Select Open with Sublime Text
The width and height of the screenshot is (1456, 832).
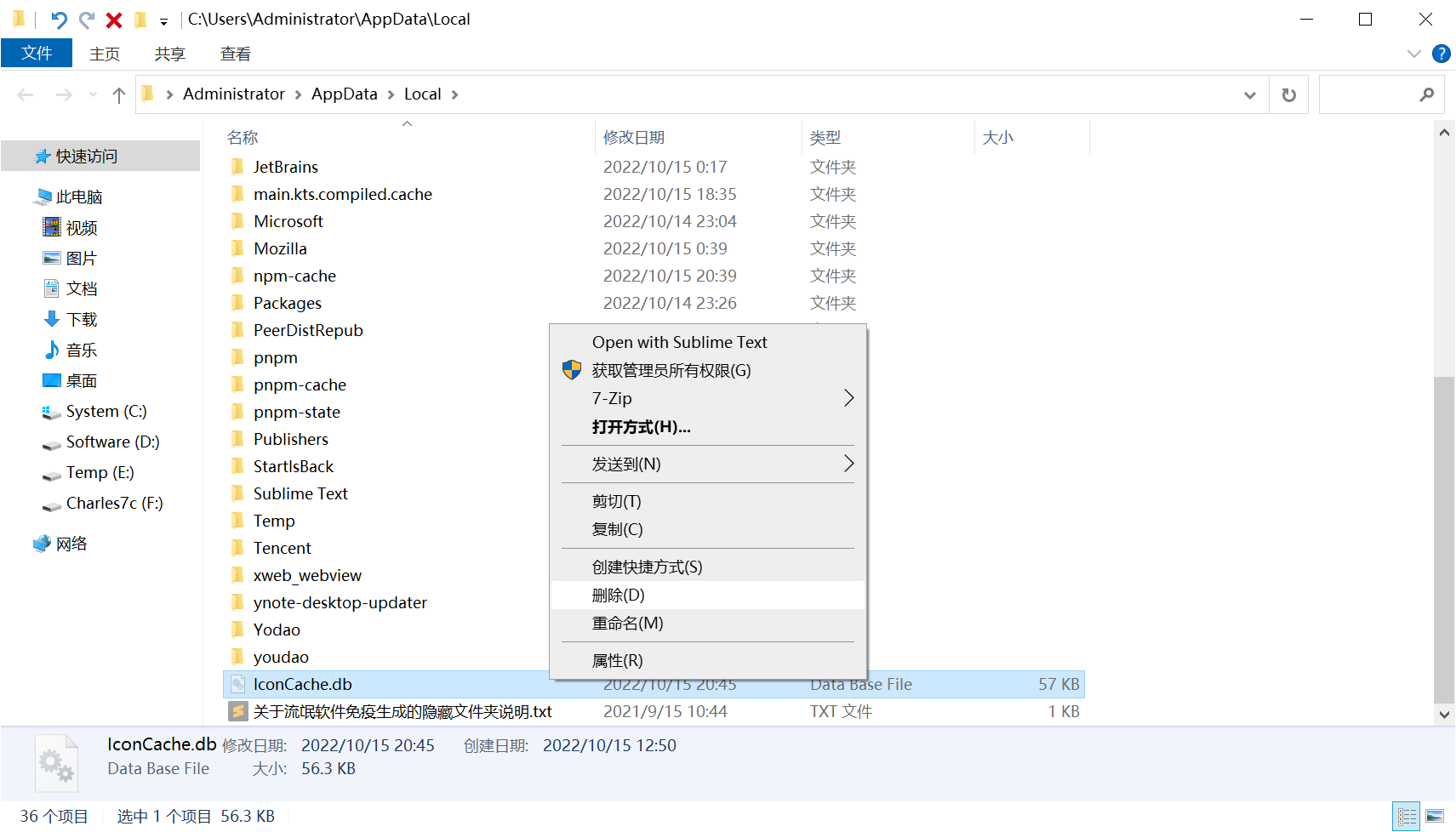[679, 342]
